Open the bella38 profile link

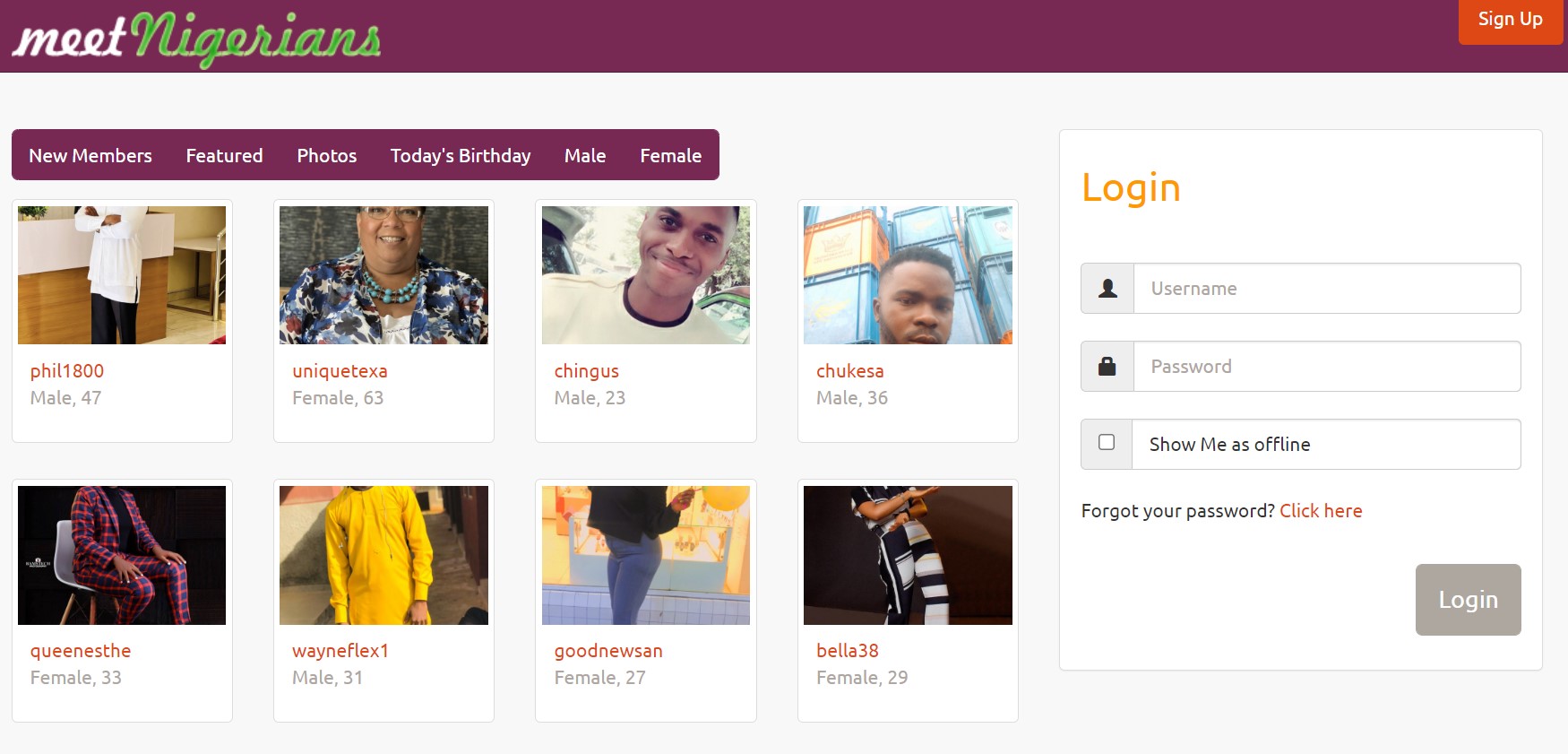(x=848, y=651)
